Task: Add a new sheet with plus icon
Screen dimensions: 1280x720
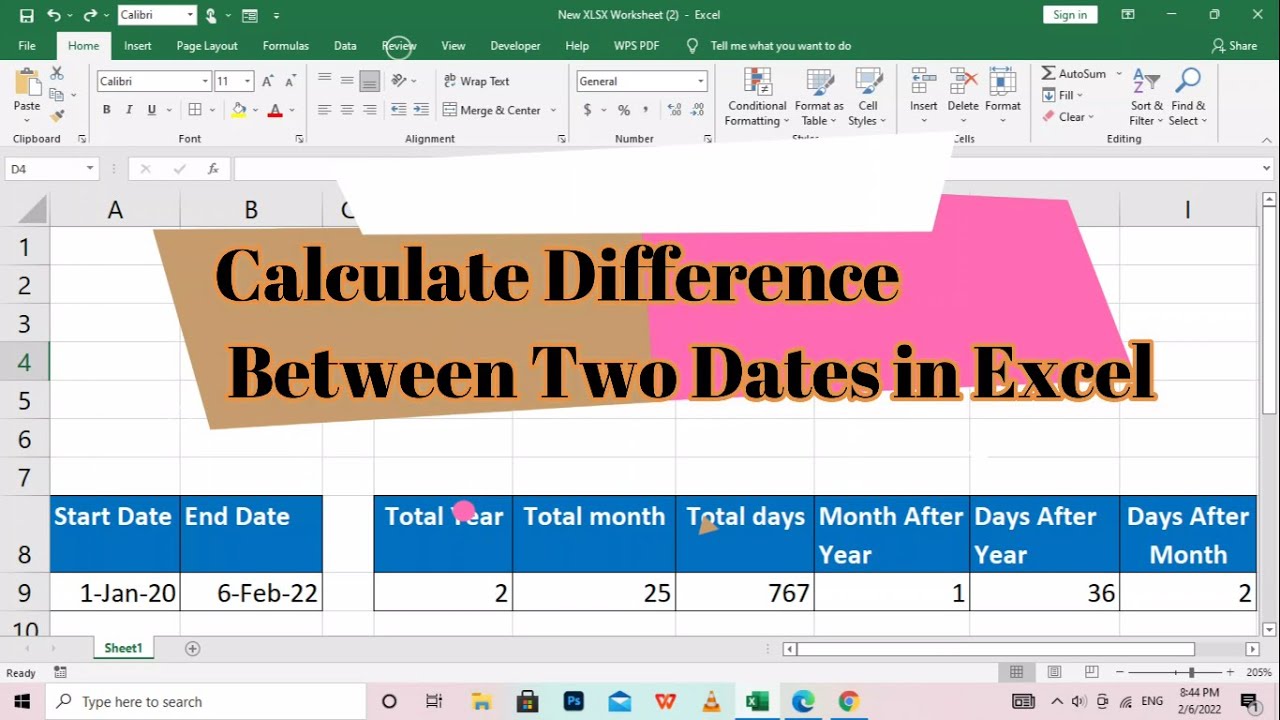Action: [193, 648]
